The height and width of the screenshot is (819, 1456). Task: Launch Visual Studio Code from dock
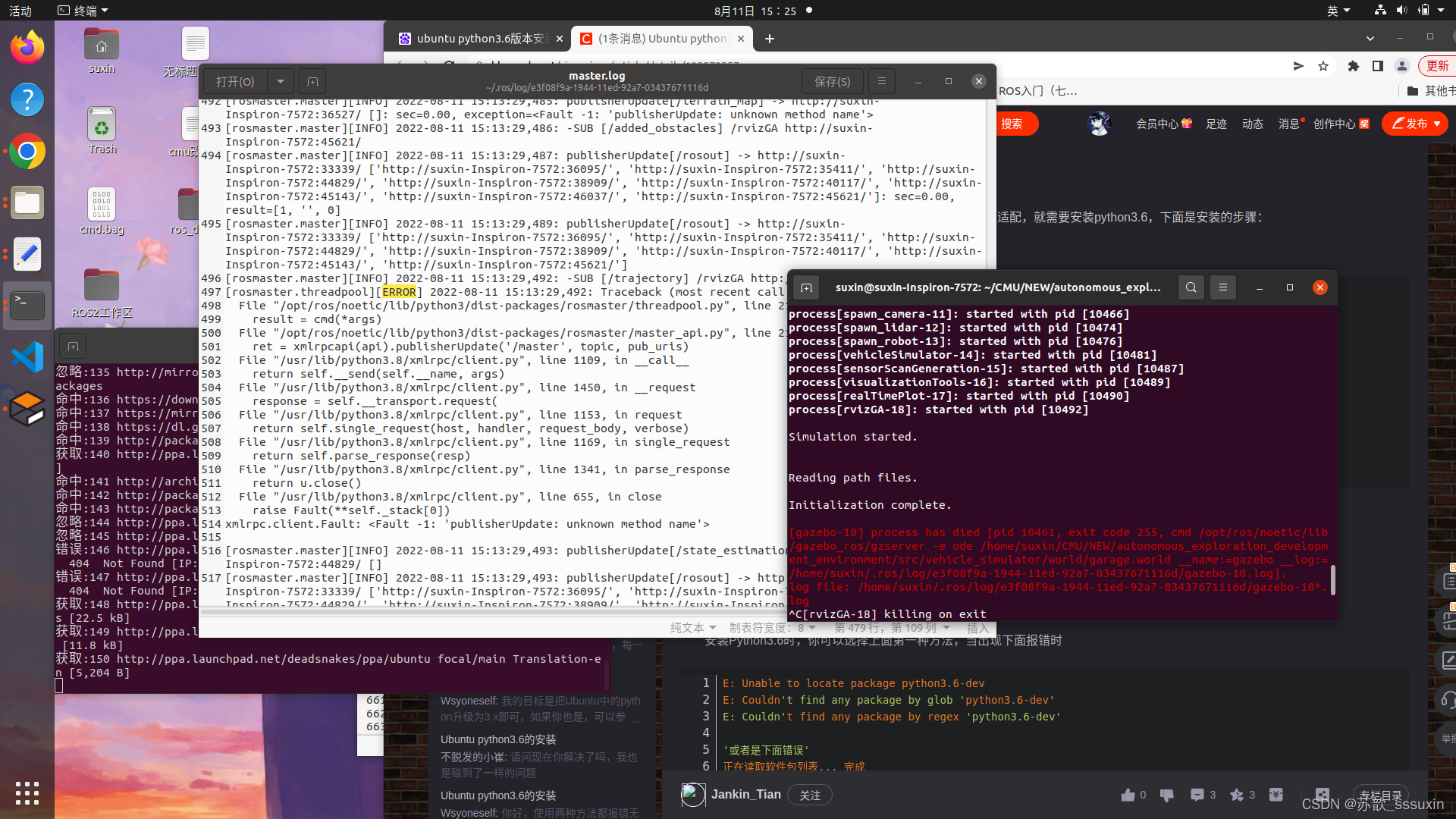[27, 357]
